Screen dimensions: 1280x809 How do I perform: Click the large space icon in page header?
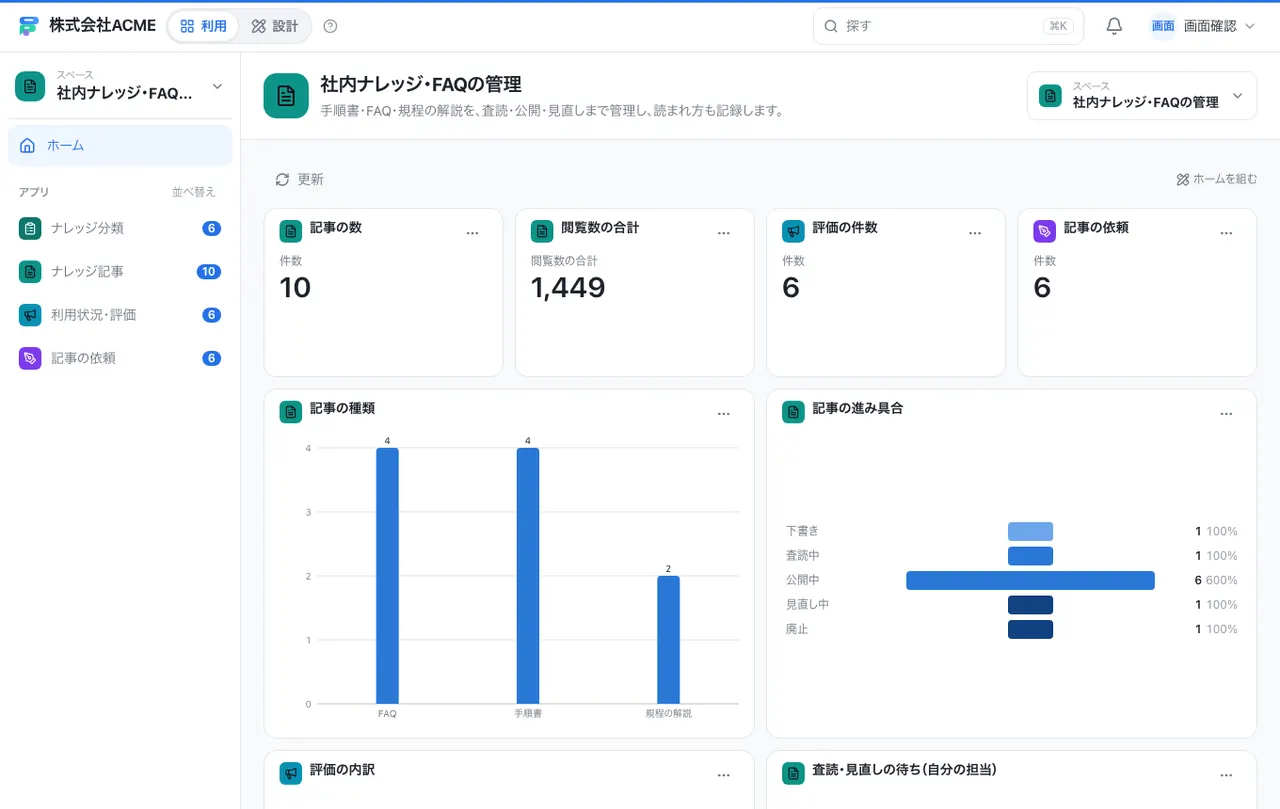point(286,96)
